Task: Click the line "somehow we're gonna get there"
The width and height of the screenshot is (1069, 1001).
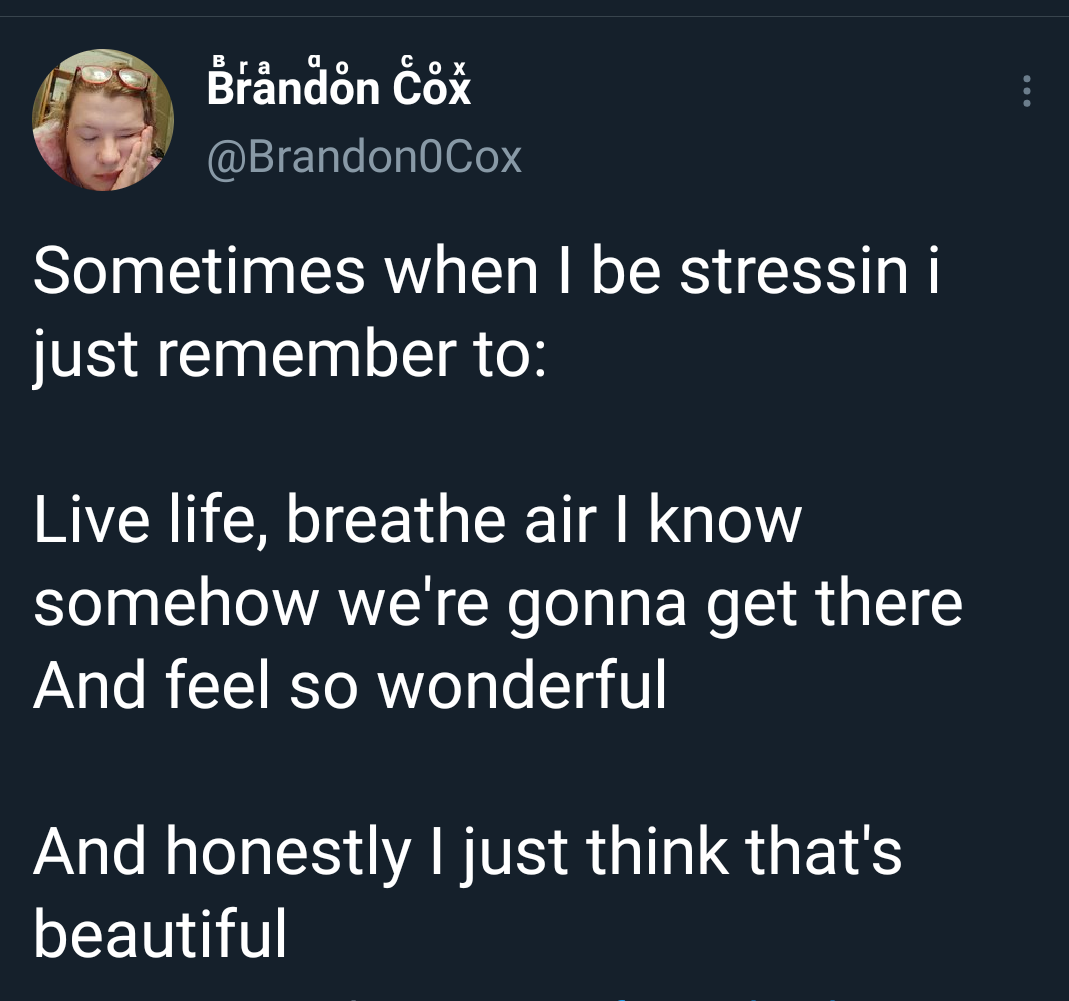Action: (x=498, y=603)
